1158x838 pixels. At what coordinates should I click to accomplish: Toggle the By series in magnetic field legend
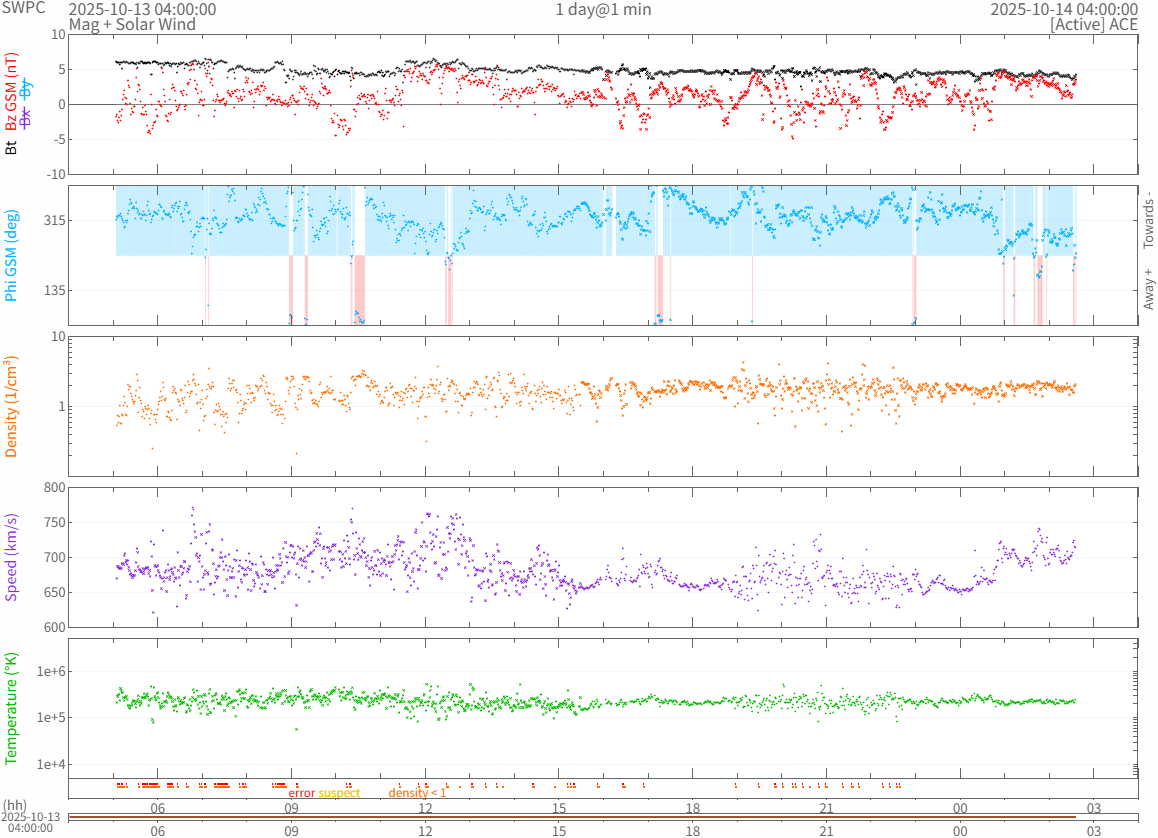click(26, 86)
